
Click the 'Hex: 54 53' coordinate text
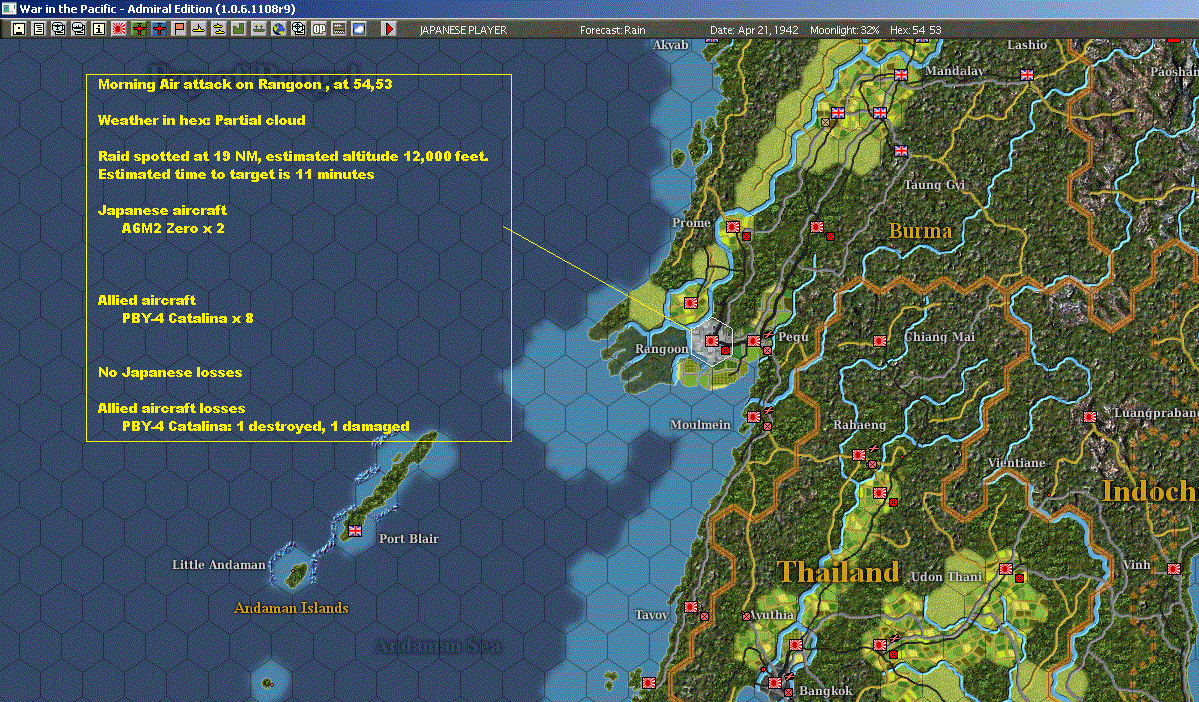coord(915,30)
